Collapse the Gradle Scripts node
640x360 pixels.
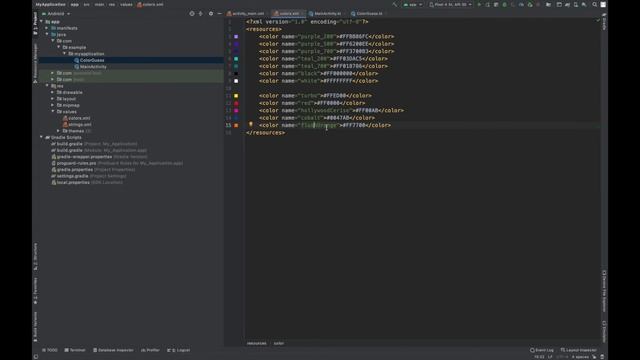pos(41,137)
